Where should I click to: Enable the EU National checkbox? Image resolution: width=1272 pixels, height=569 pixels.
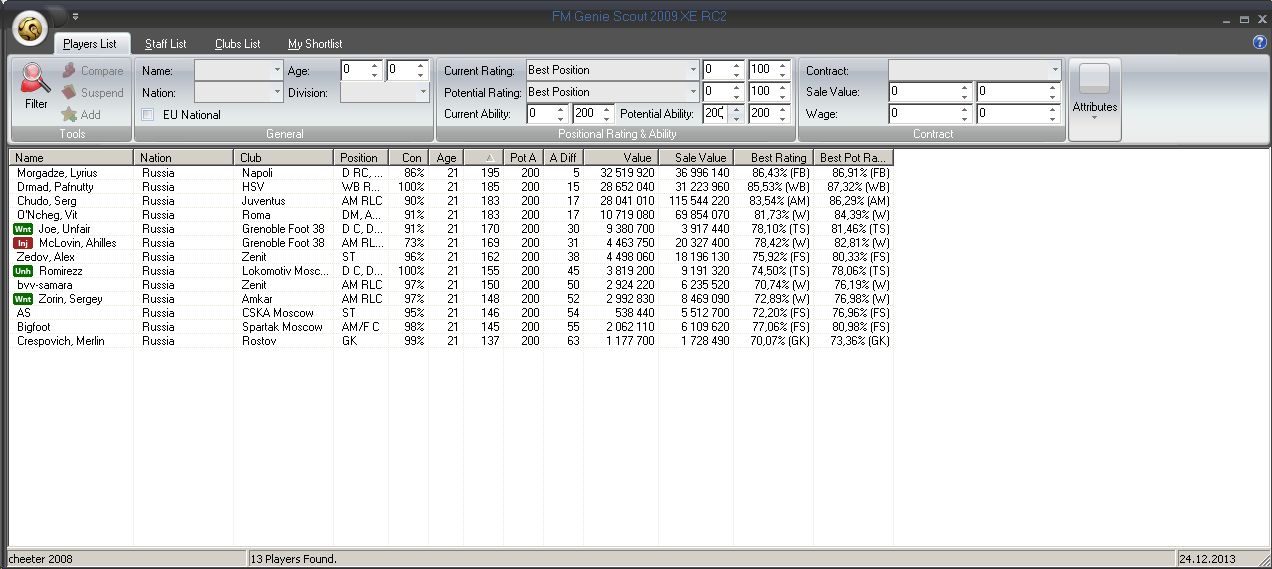(148, 115)
